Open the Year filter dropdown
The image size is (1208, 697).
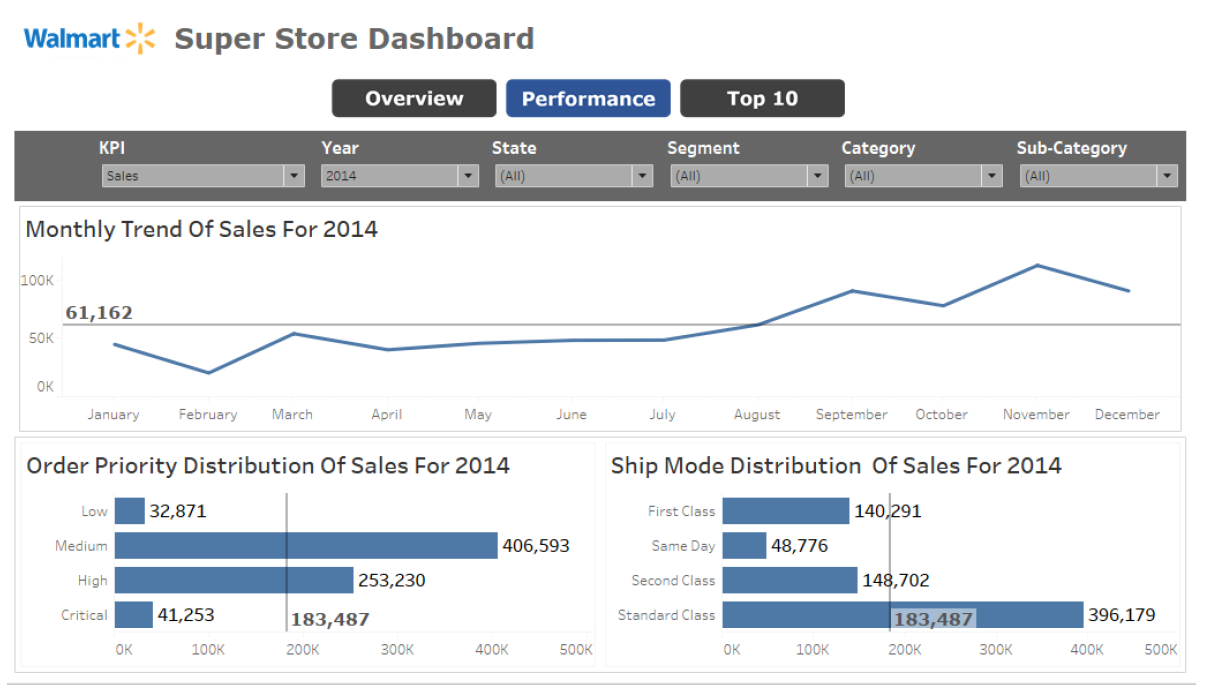click(468, 176)
